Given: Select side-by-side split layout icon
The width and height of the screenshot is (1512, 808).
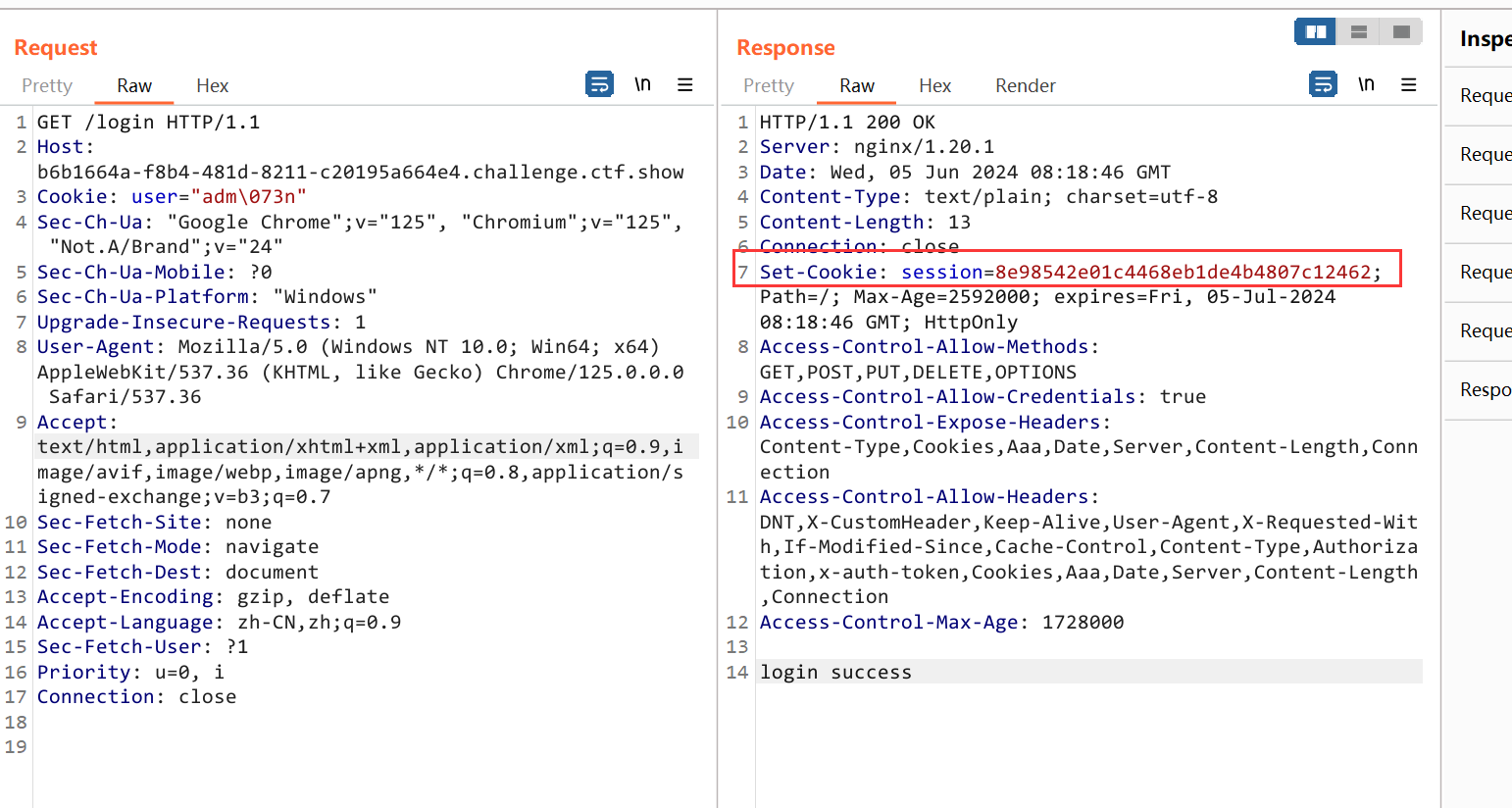Looking at the screenshot, I should point(1316,32).
